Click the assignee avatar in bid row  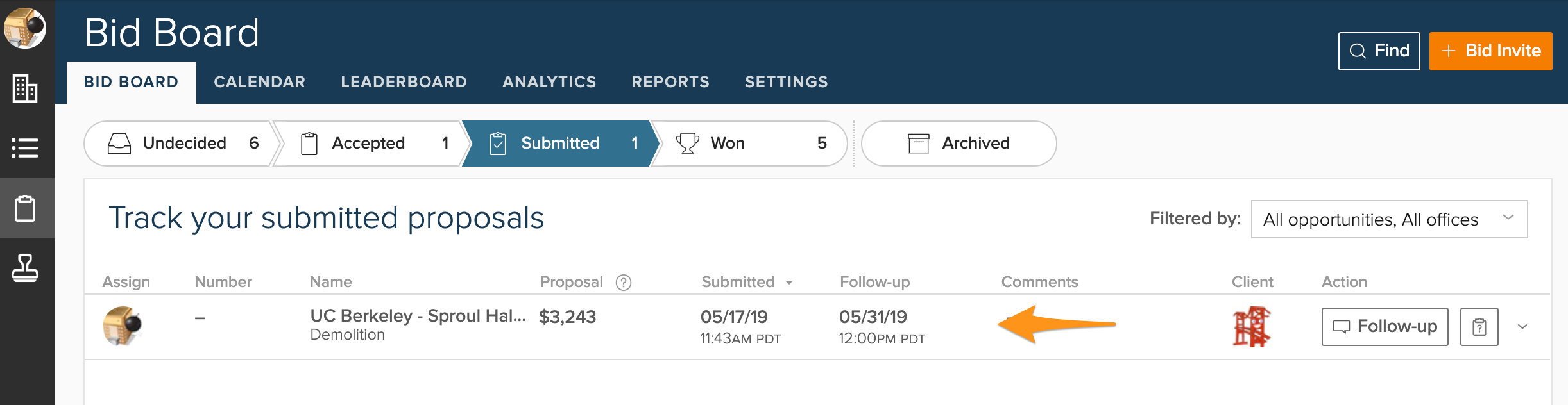tap(122, 326)
